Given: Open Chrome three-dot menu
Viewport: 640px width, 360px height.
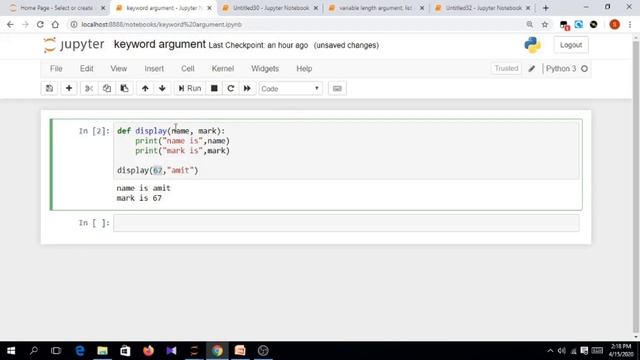Looking at the screenshot, I should point(630,24).
